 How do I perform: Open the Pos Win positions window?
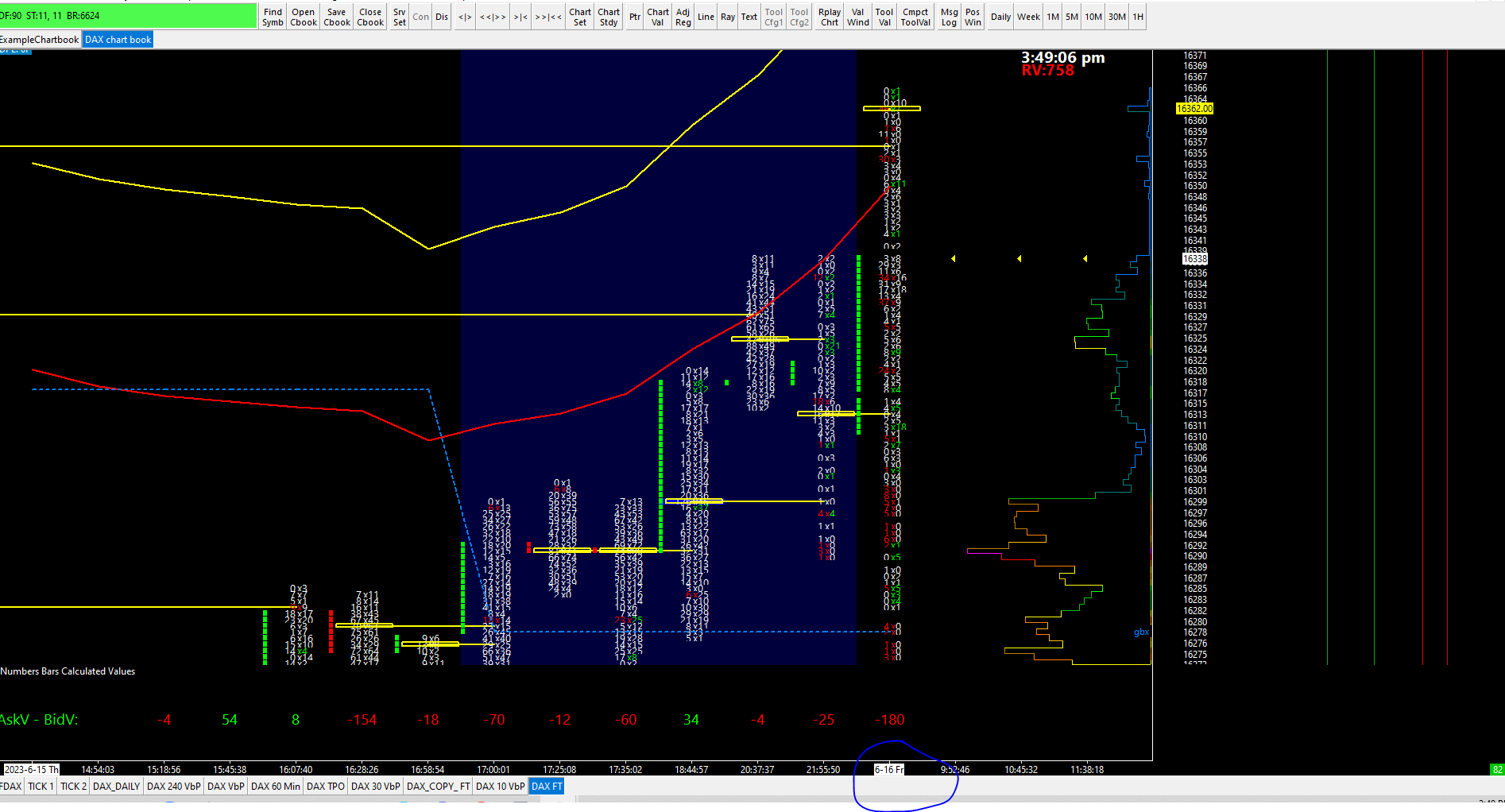973,17
